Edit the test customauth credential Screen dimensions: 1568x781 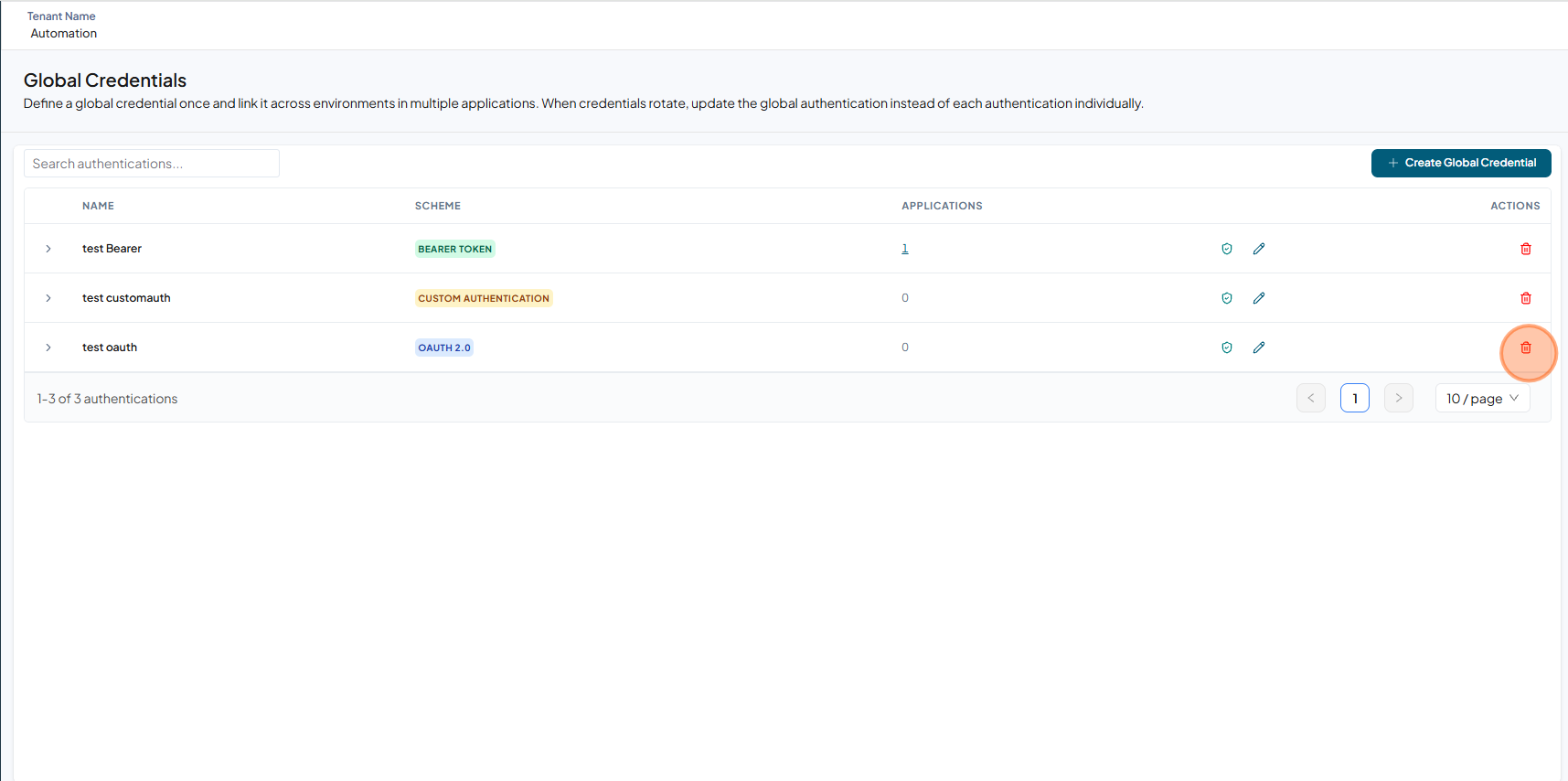click(x=1259, y=298)
